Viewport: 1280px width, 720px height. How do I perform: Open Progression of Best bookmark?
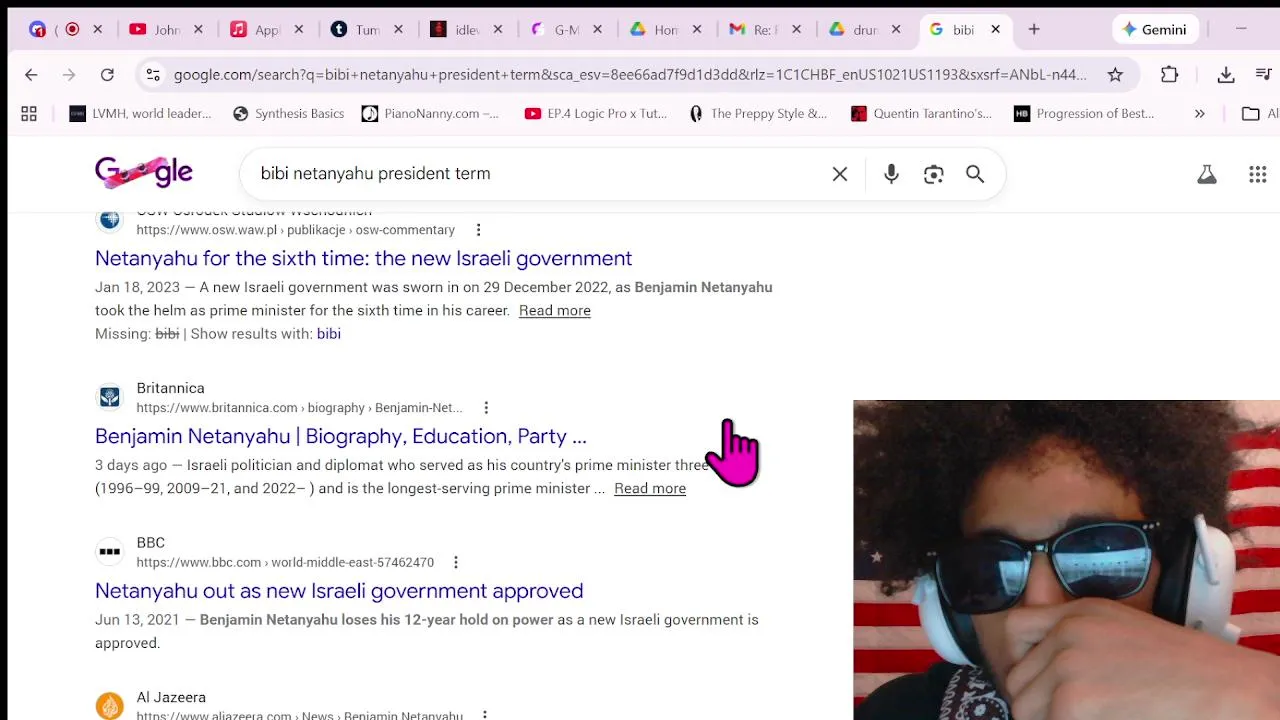[x=1084, y=114]
